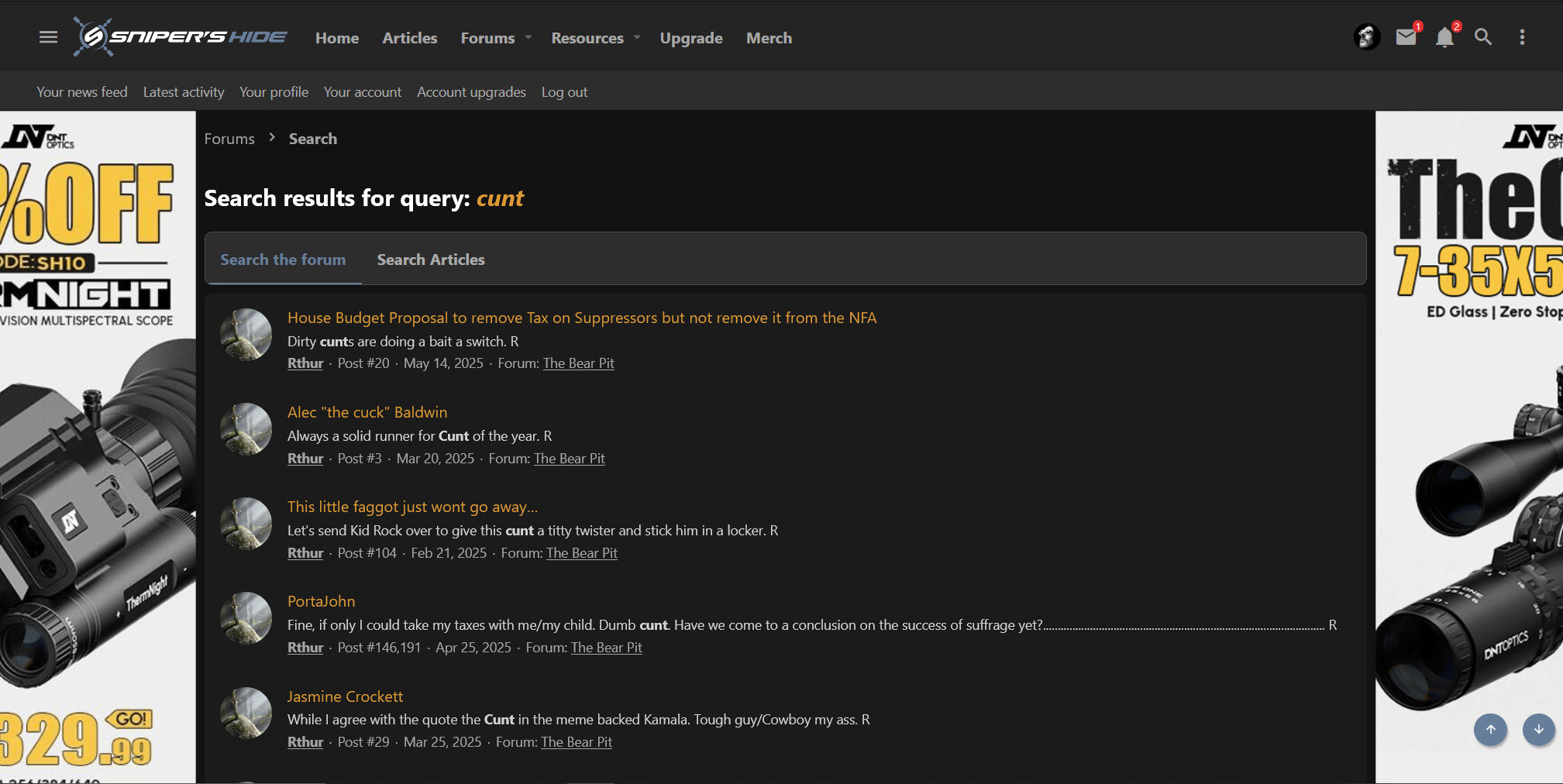Expand the Forums dropdown arrow
Screen dimensions: 1563x784
(528, 37)
